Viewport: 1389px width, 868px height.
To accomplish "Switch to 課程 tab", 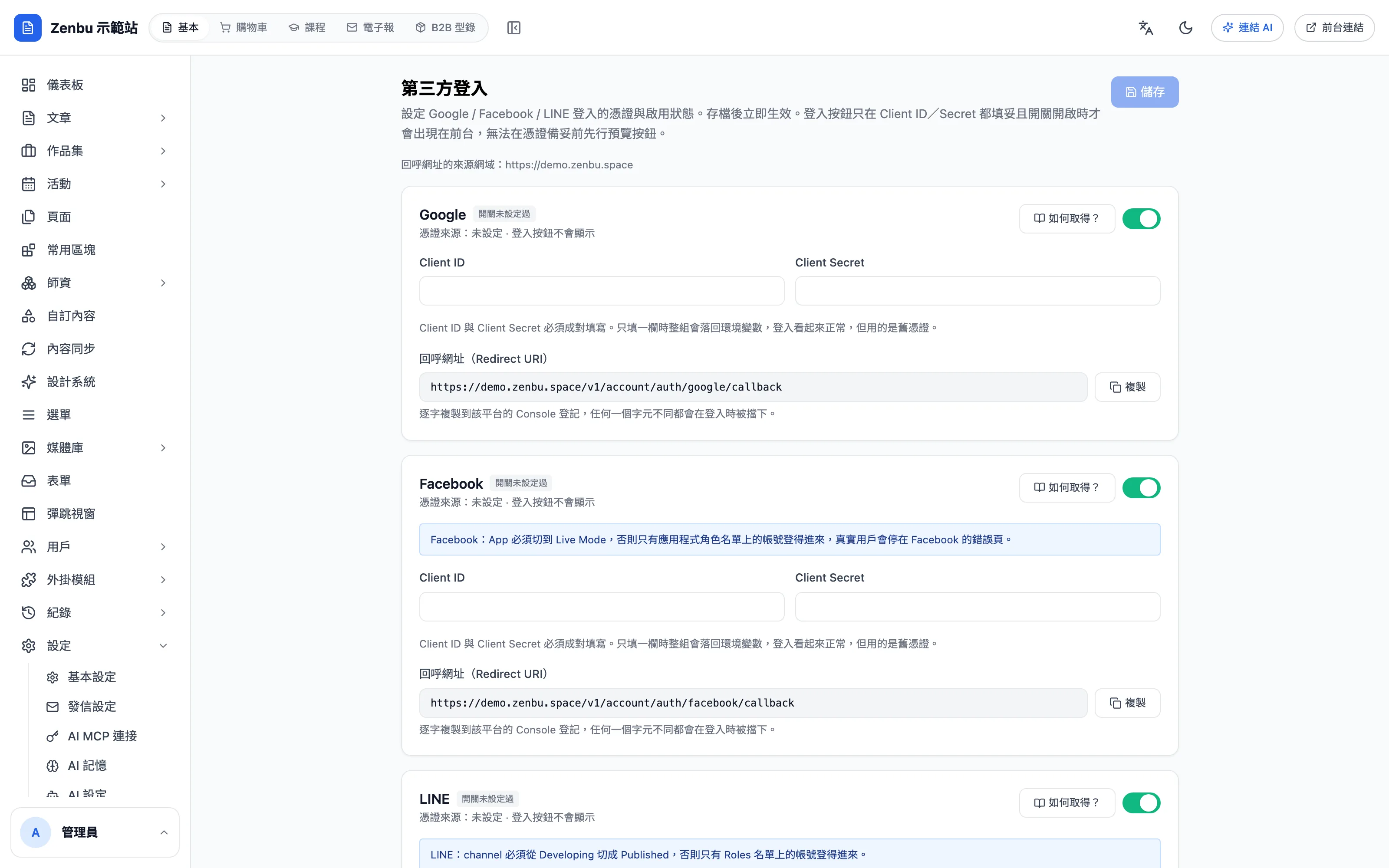I will coord(306,27).
